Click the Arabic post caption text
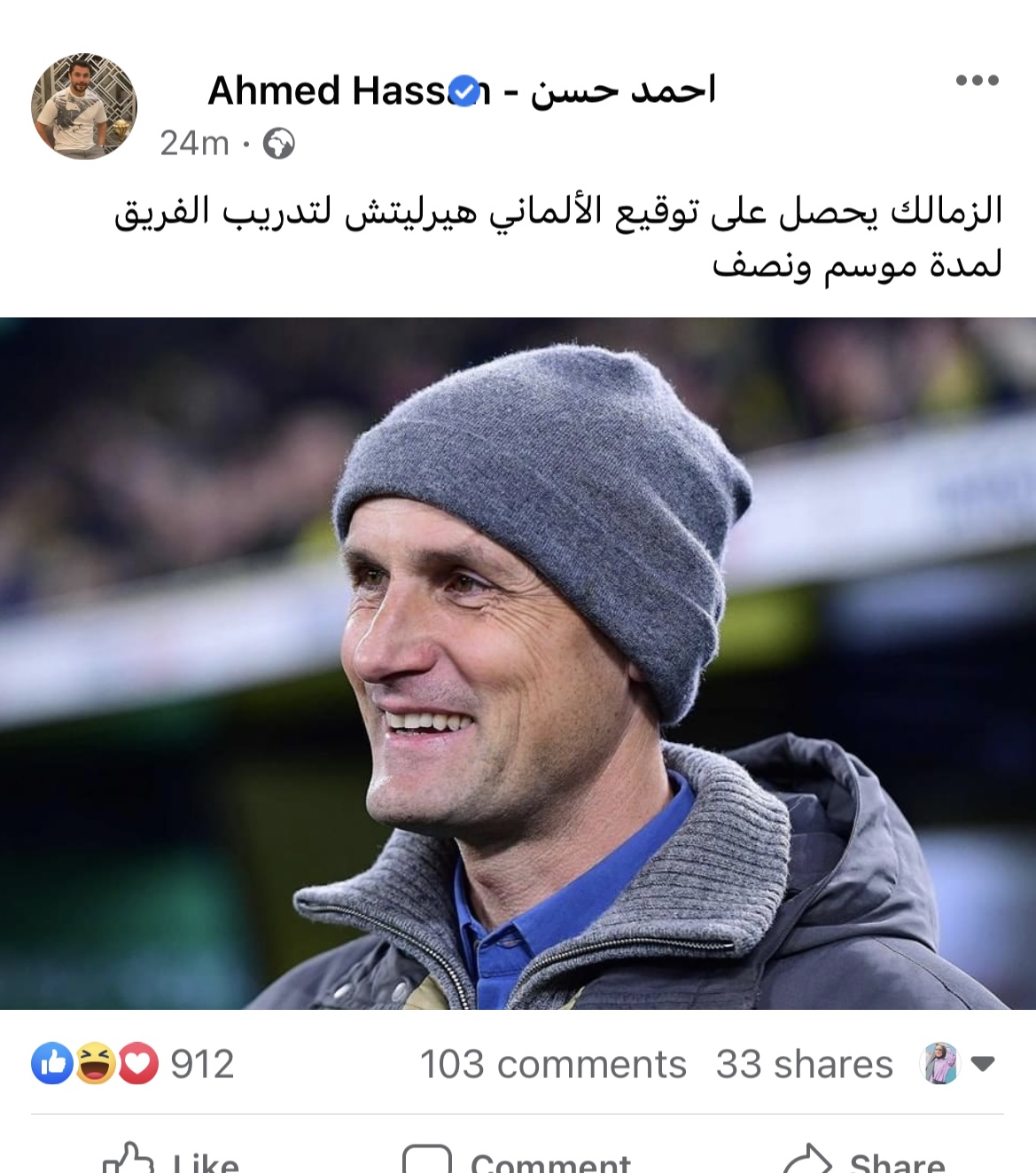This screenshot has width=1036, height=1173. (558, 238)
